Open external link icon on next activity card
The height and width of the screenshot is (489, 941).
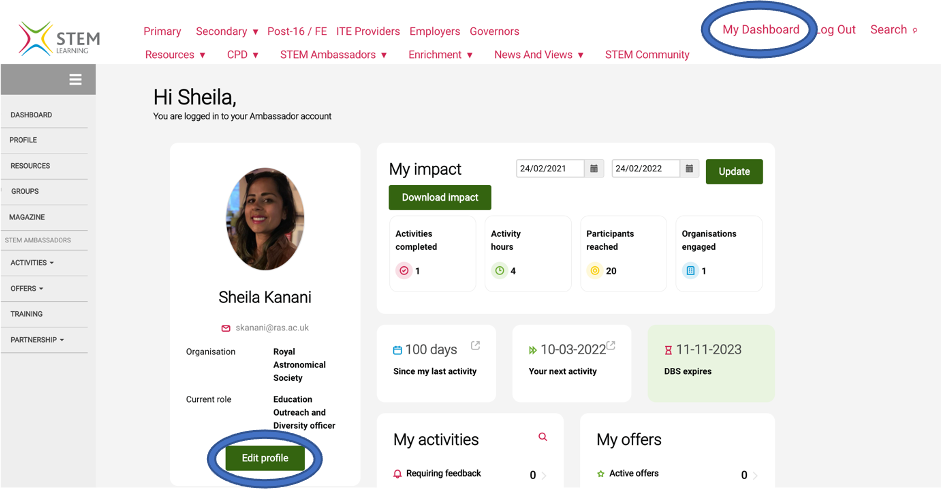tap(611, 346)
